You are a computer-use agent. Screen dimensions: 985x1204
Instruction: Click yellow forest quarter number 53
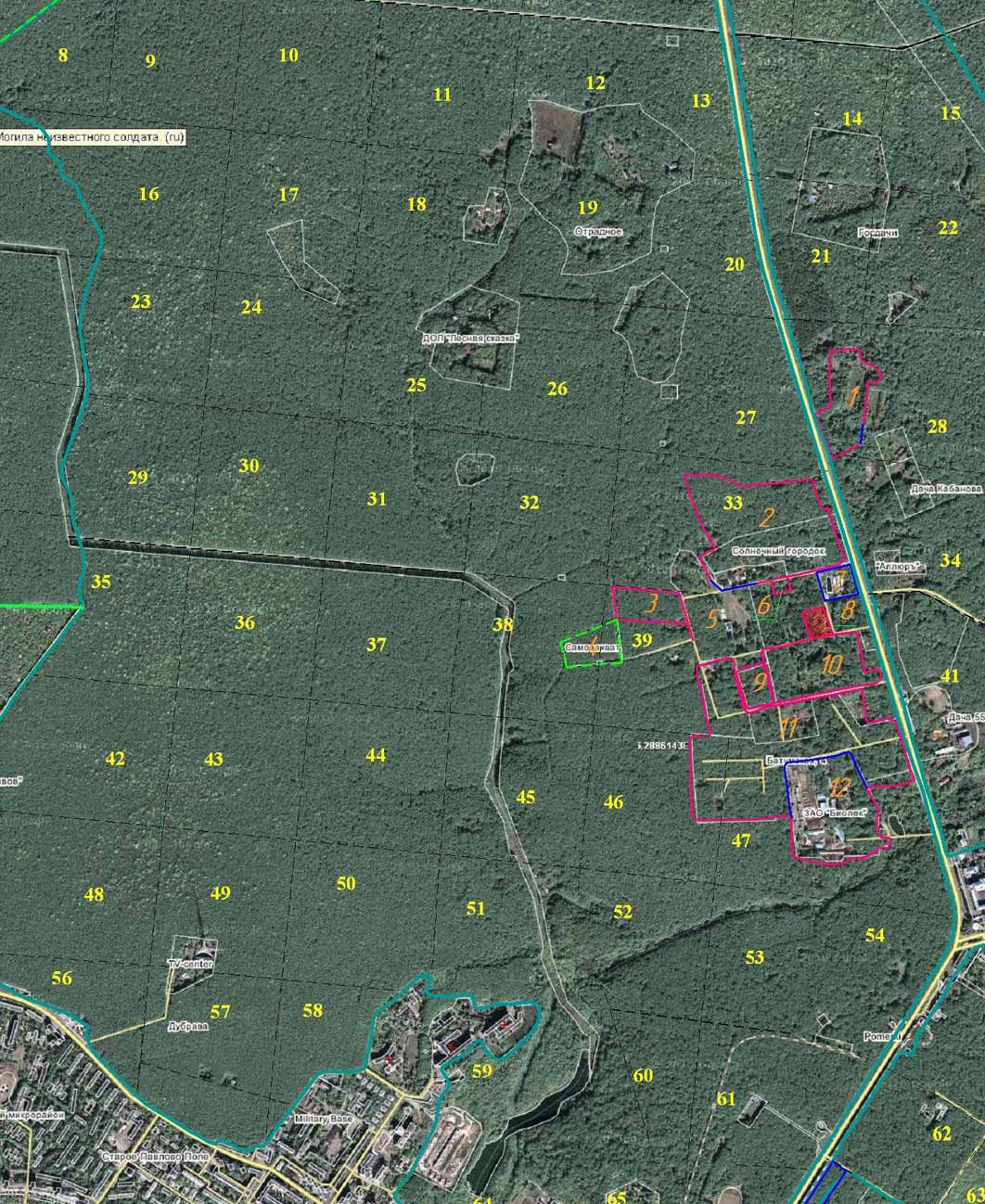click(x=754, y=956)
